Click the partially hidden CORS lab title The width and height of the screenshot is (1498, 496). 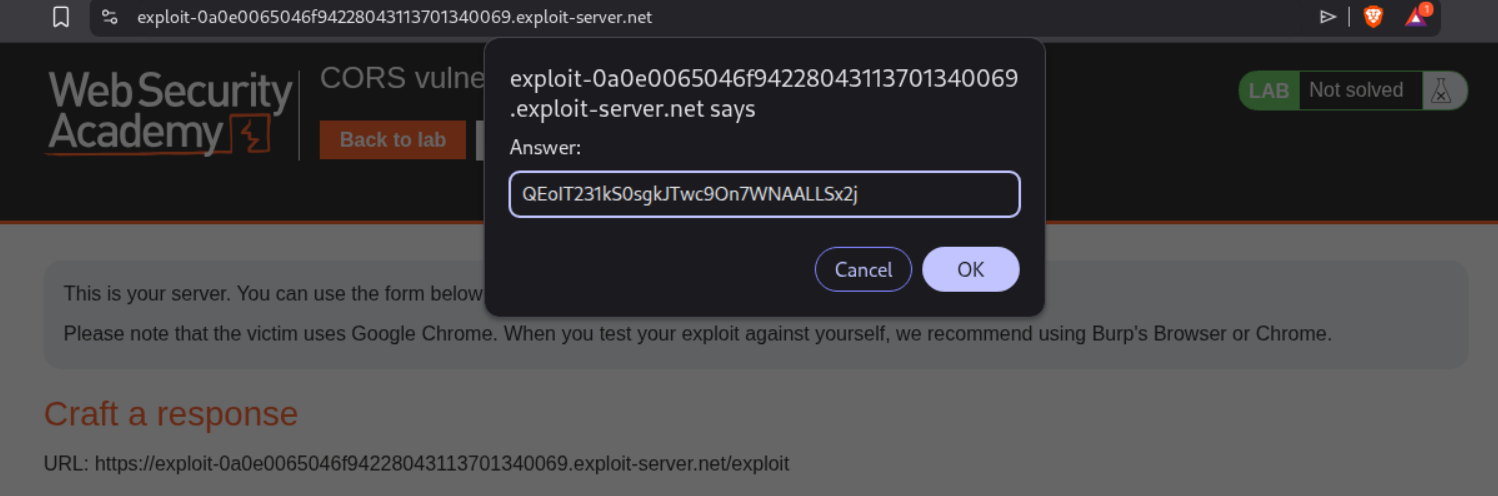(401, 78)
